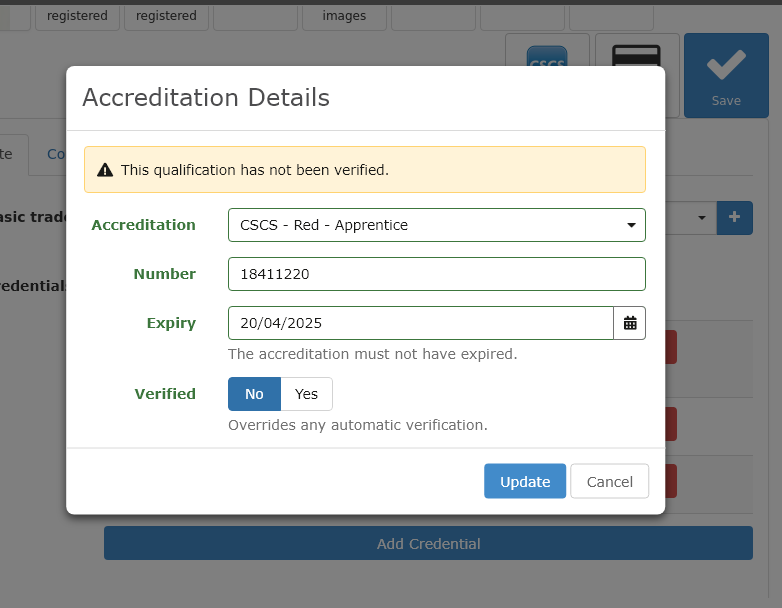Switch to the partially hidden 'Co' tab
This screenshot has height=608, width=782.
point(55,154)
